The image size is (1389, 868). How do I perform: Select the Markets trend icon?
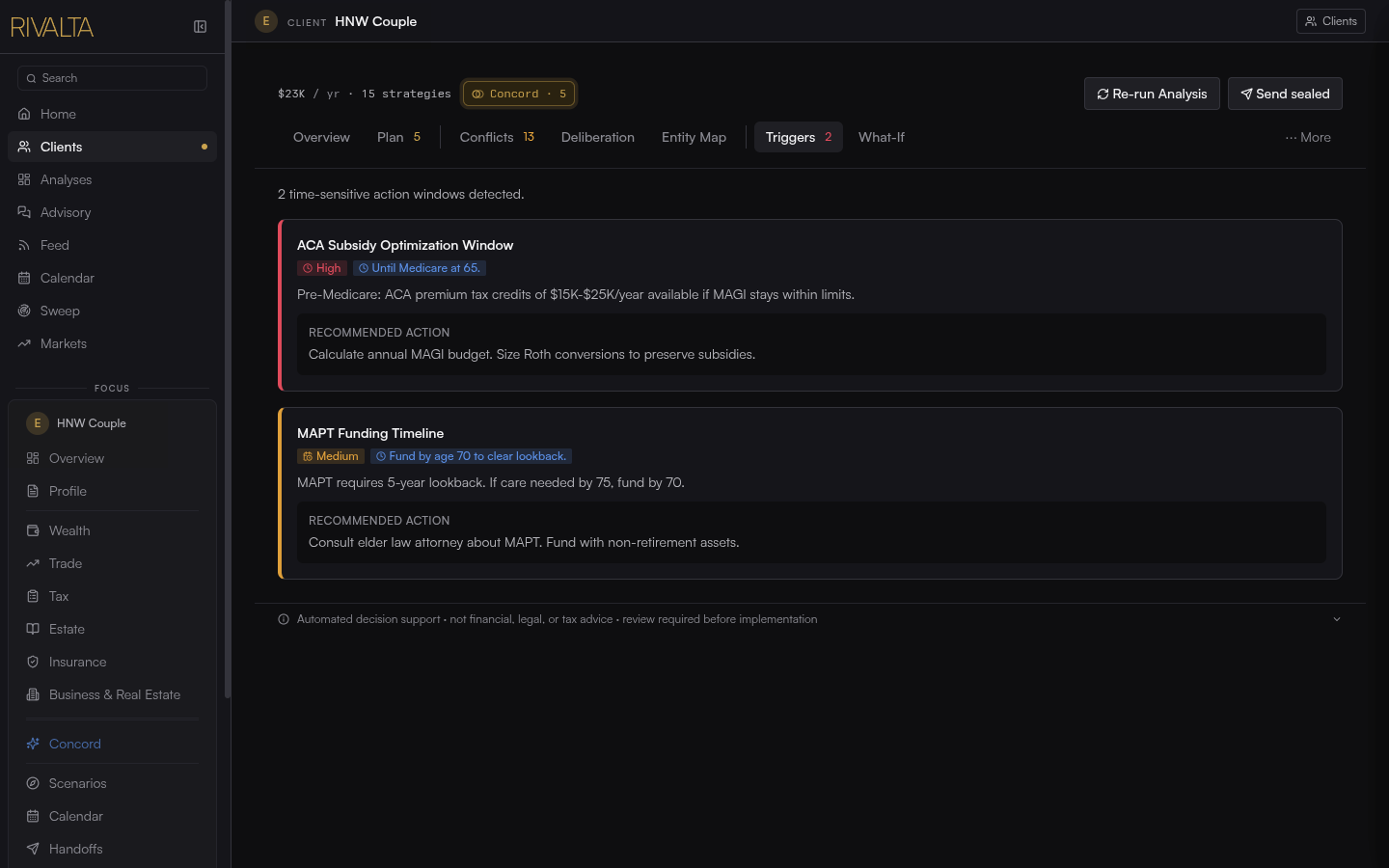click(24, 343)
